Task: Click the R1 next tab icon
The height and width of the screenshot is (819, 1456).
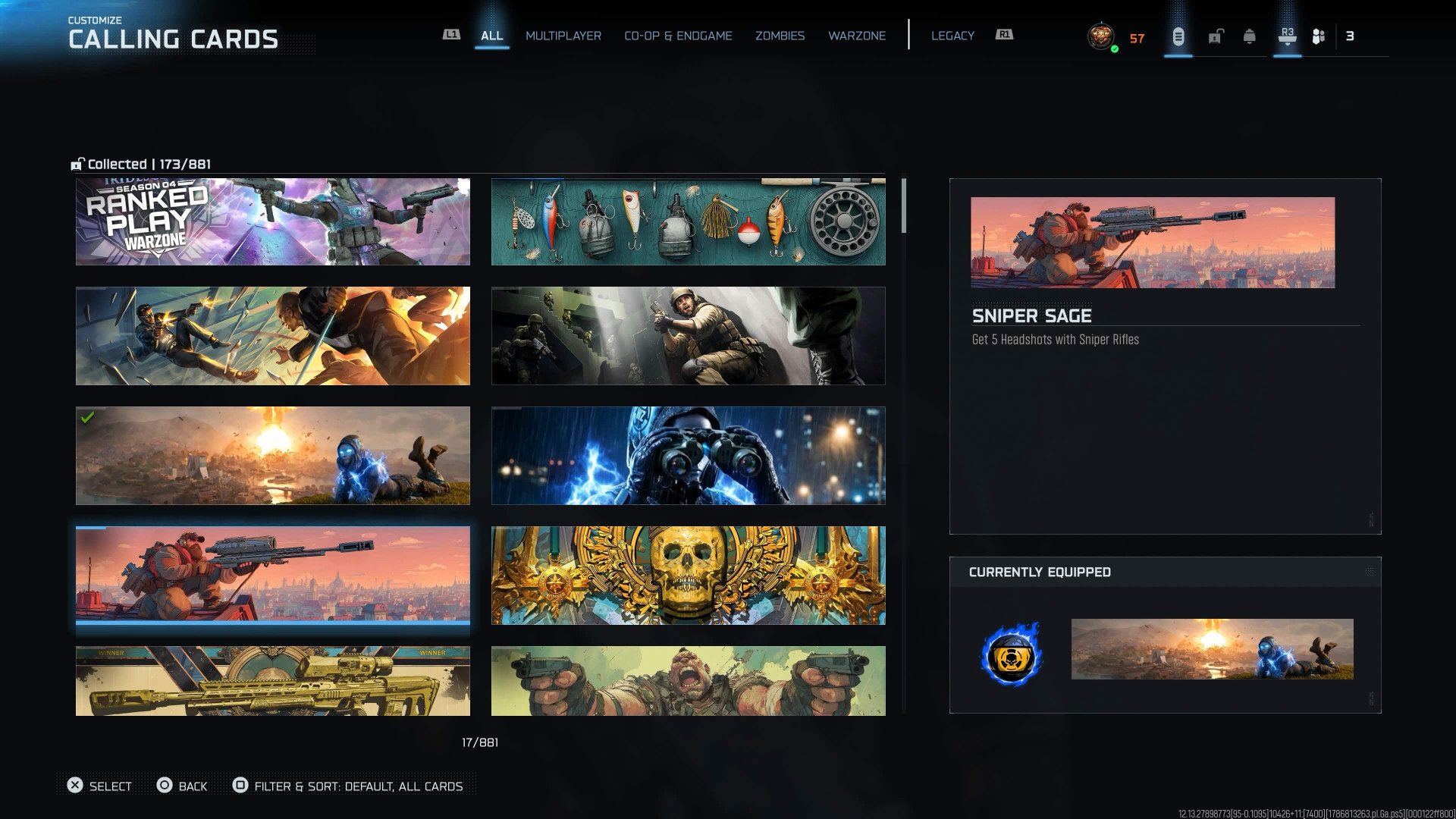Action: click(1004, 35)
